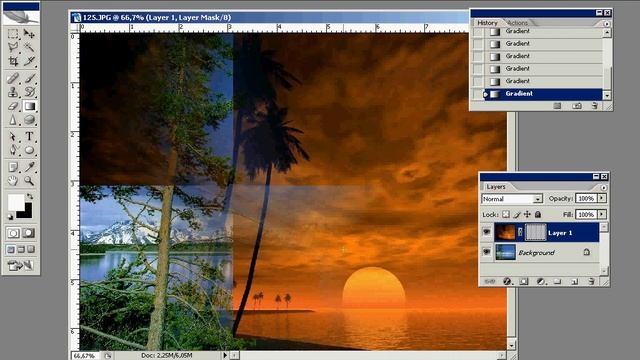Open the Fill slider arrow
This screenshot has width=640, height=360.
click(x=602, y=214)
